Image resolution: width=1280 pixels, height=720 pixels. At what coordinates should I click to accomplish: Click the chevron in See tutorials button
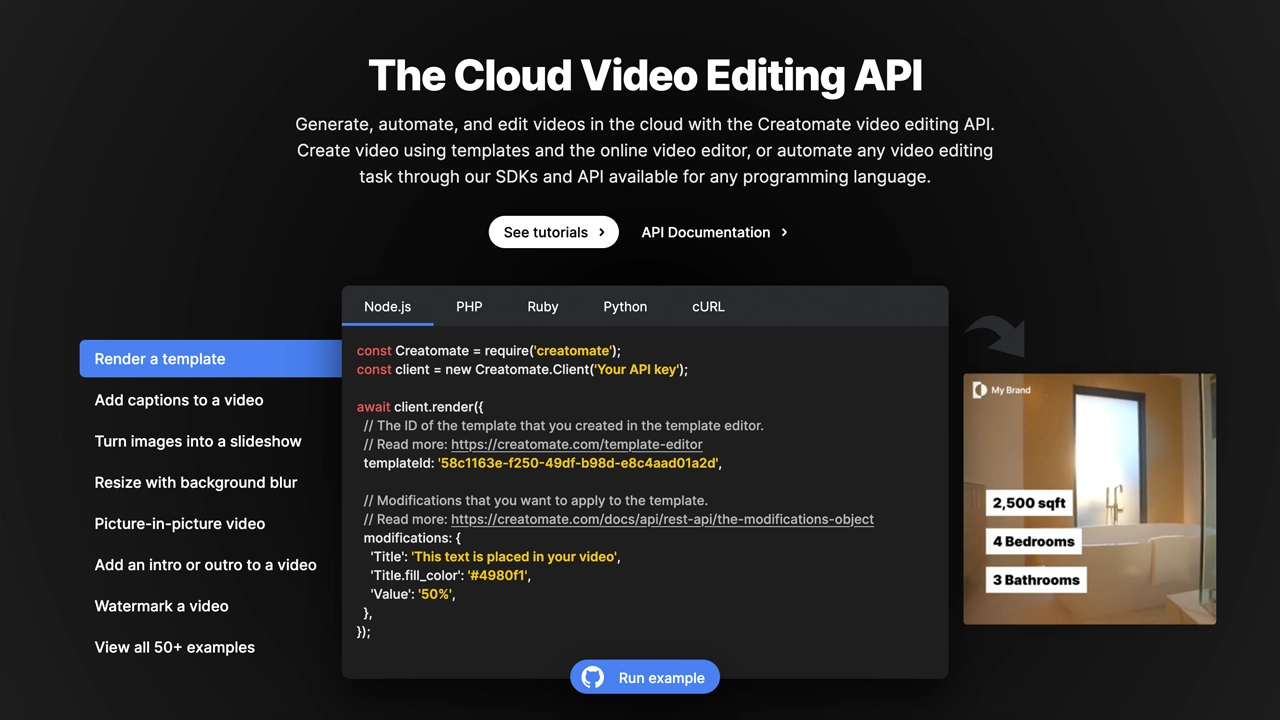[x=601, y=232]
